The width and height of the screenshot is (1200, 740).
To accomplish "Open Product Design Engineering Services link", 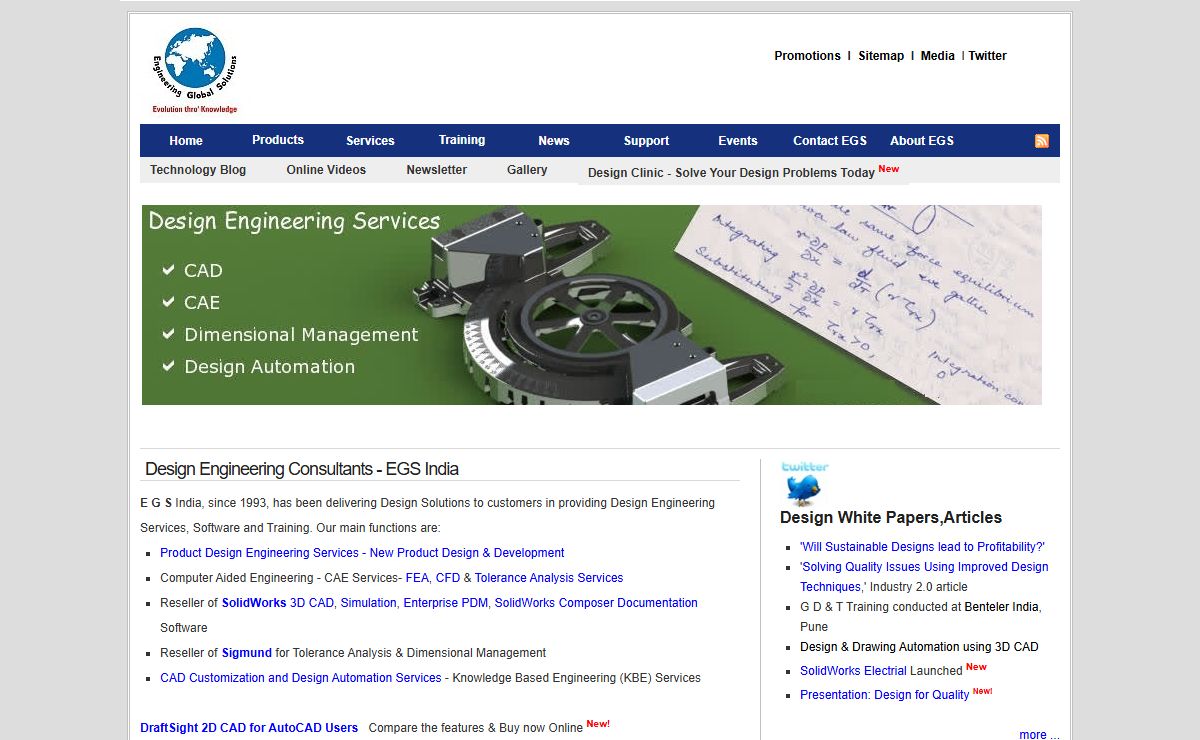I will click(x=362, y=553).
